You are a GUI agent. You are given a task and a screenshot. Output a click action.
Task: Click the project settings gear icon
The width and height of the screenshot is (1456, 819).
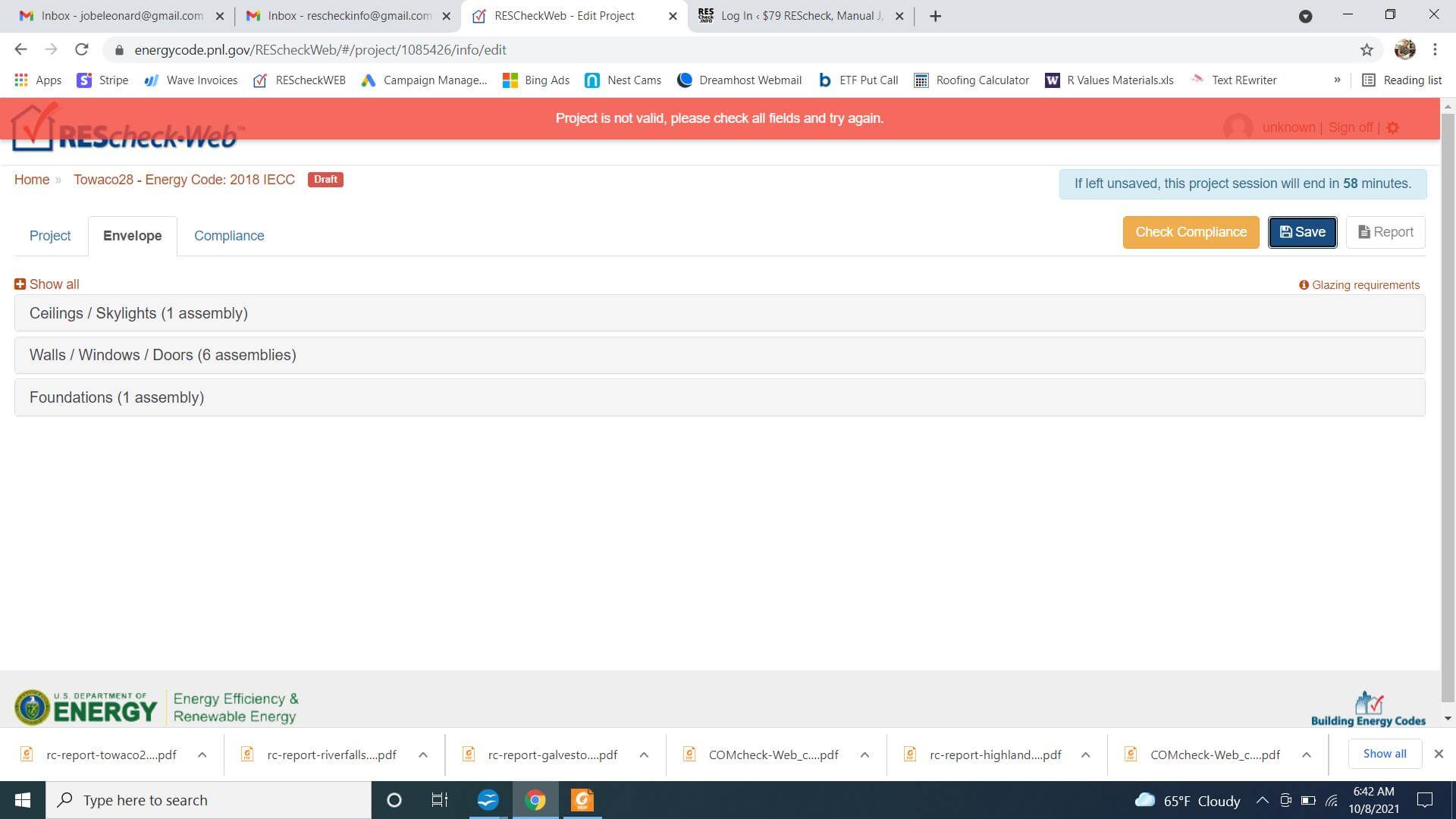1393,127
